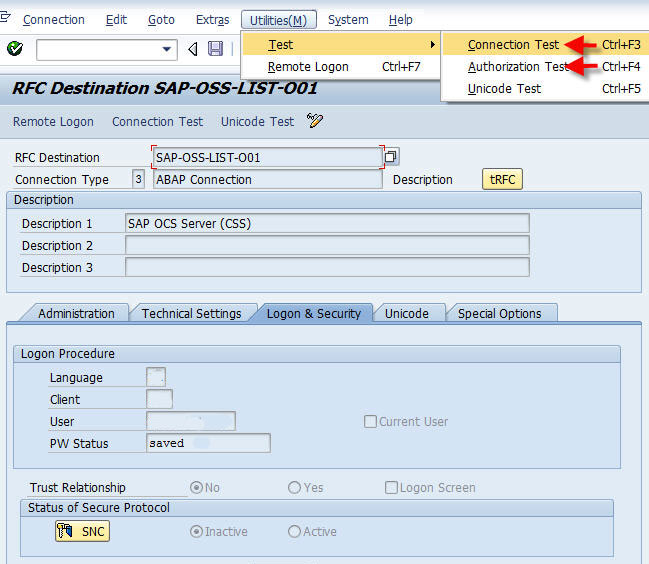Select Trust Relationship No radio button
Viewport: 649px width, 564px height.
click(x=196, y=487)
